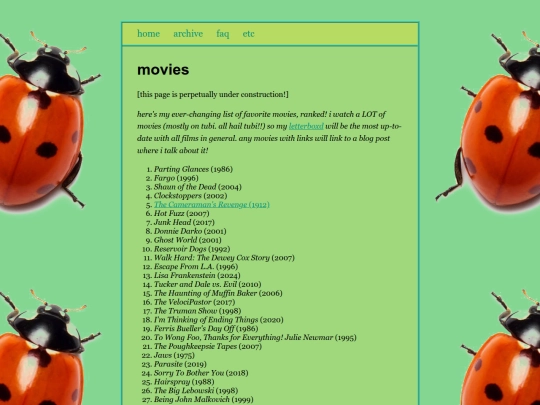This screenshot has width=540, height=405.
Task: Select Shaun of the Dead (2004) entry
Action: [x=198, y=187]
